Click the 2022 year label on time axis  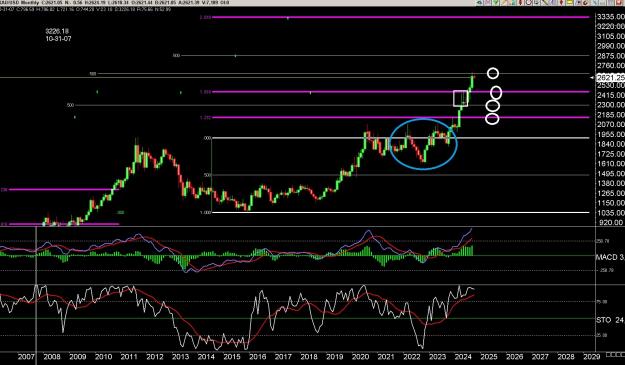[412, 357]
